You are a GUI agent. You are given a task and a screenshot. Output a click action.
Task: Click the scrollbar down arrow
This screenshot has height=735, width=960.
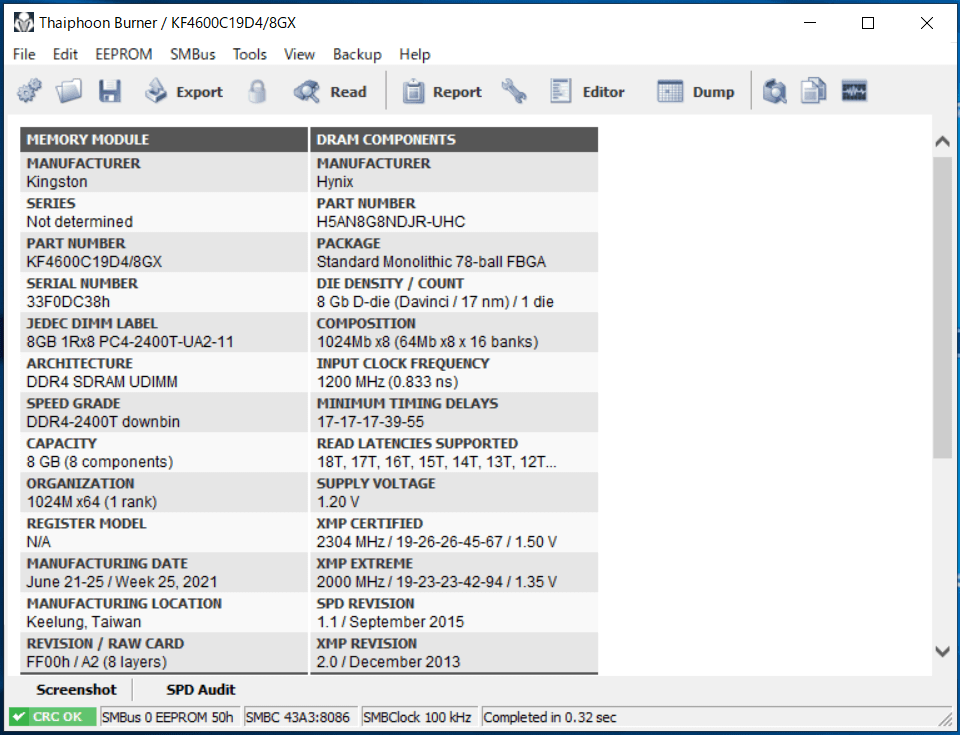(943, 651)
